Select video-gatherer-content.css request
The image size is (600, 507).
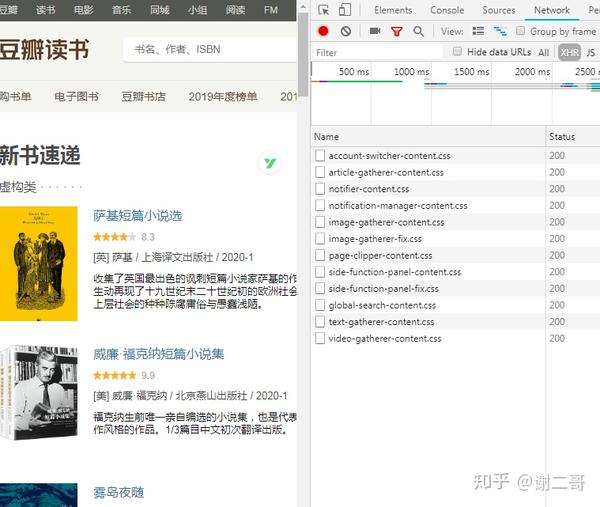click(385, 339)
